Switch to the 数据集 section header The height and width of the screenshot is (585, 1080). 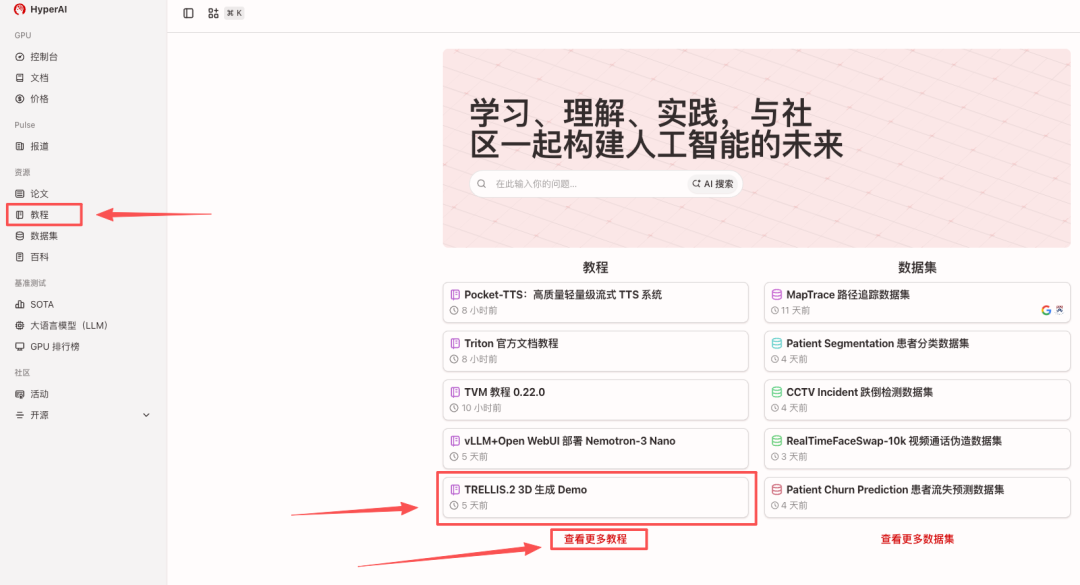(x=915, y=267)
